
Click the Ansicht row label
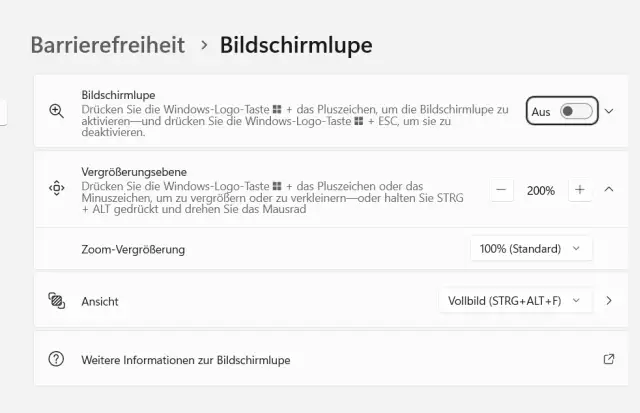(100, 300)
